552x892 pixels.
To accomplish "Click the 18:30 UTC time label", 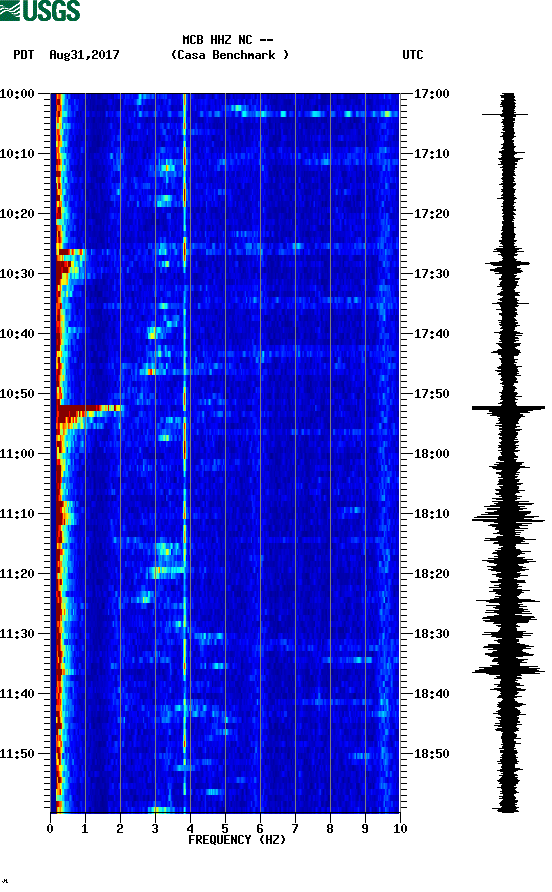I will pos(431,634).
